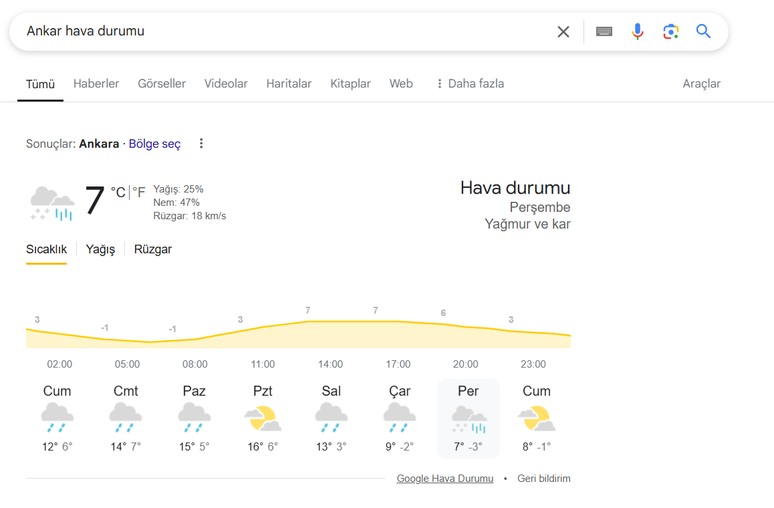Show the Yağış precipitation chart
This screenshot has width=774, height=508.
click(x=100, y=249)
